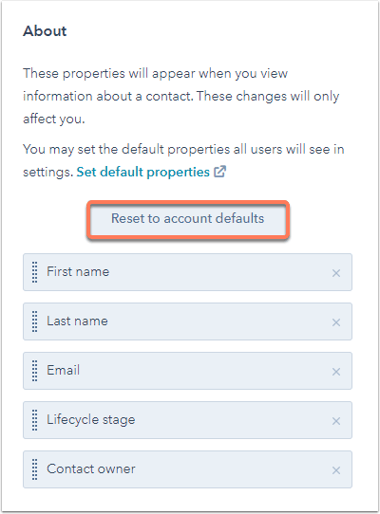Open the Set default properties link
The height and width of the screenshot is (514, 380).
tap(143, 172)
